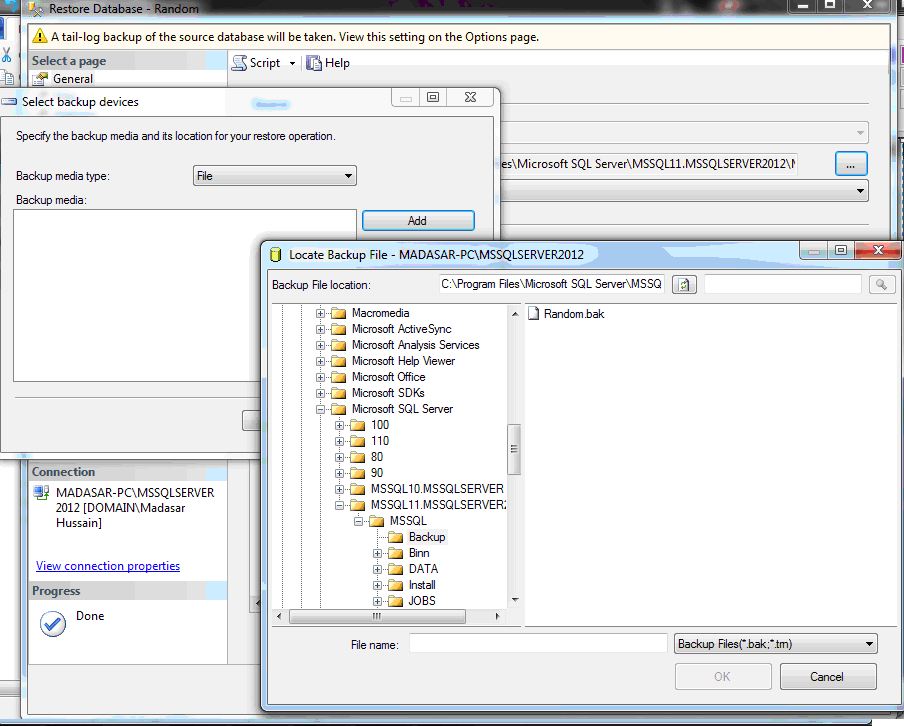Select the MSSQL10.MSSQLSERVER folder
904x726 pixels.
(436, 489)
